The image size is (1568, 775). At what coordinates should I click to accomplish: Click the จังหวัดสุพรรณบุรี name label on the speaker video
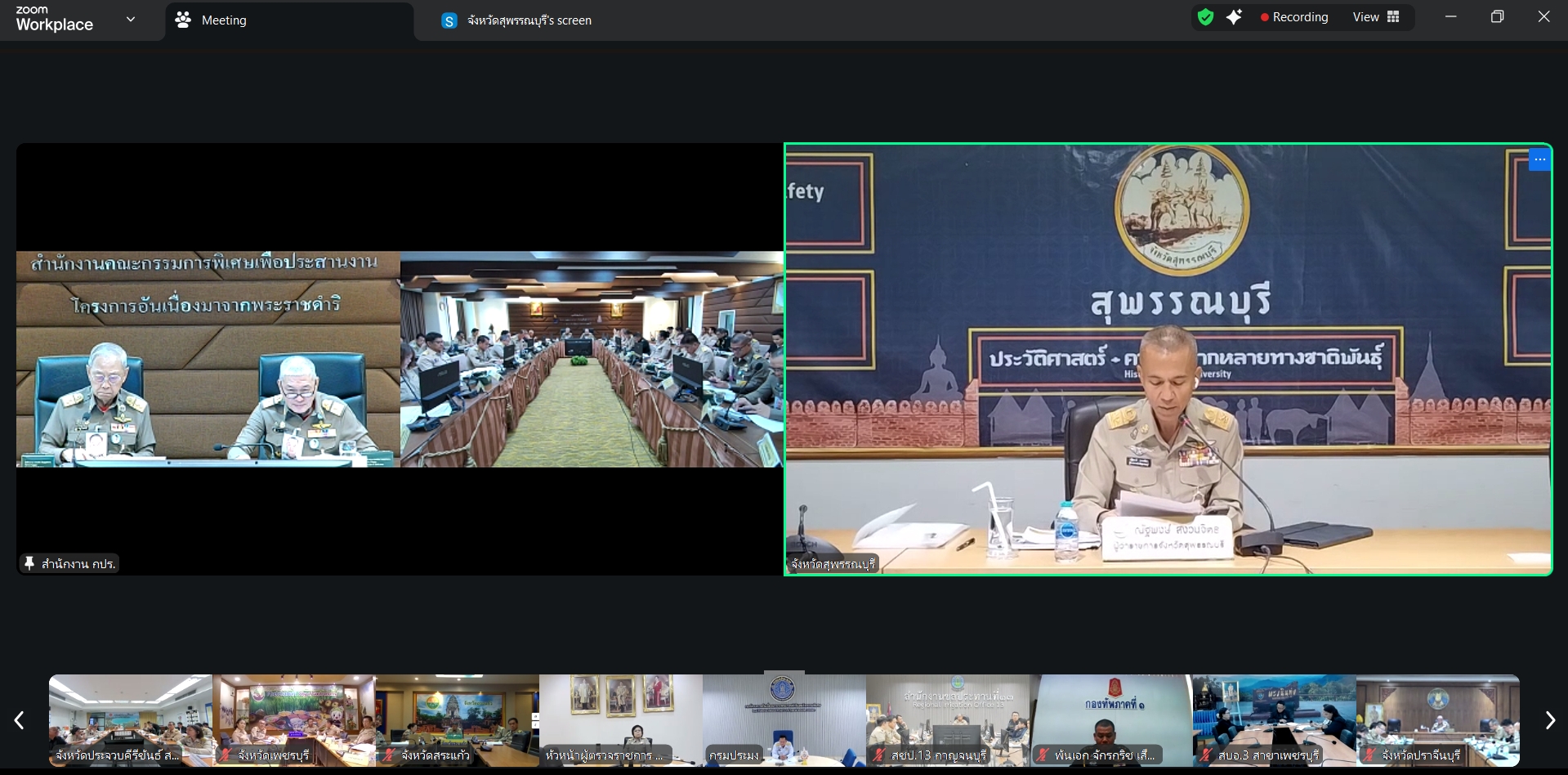pos(833,564)
